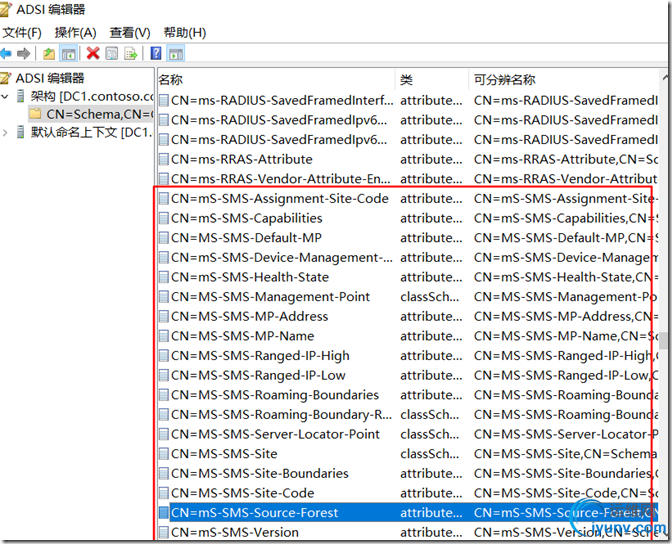Image resolution: width=672 pixels, height=544 pixels.
Task: Click the scroll up arrow of list pane
Action: point(665,78)
